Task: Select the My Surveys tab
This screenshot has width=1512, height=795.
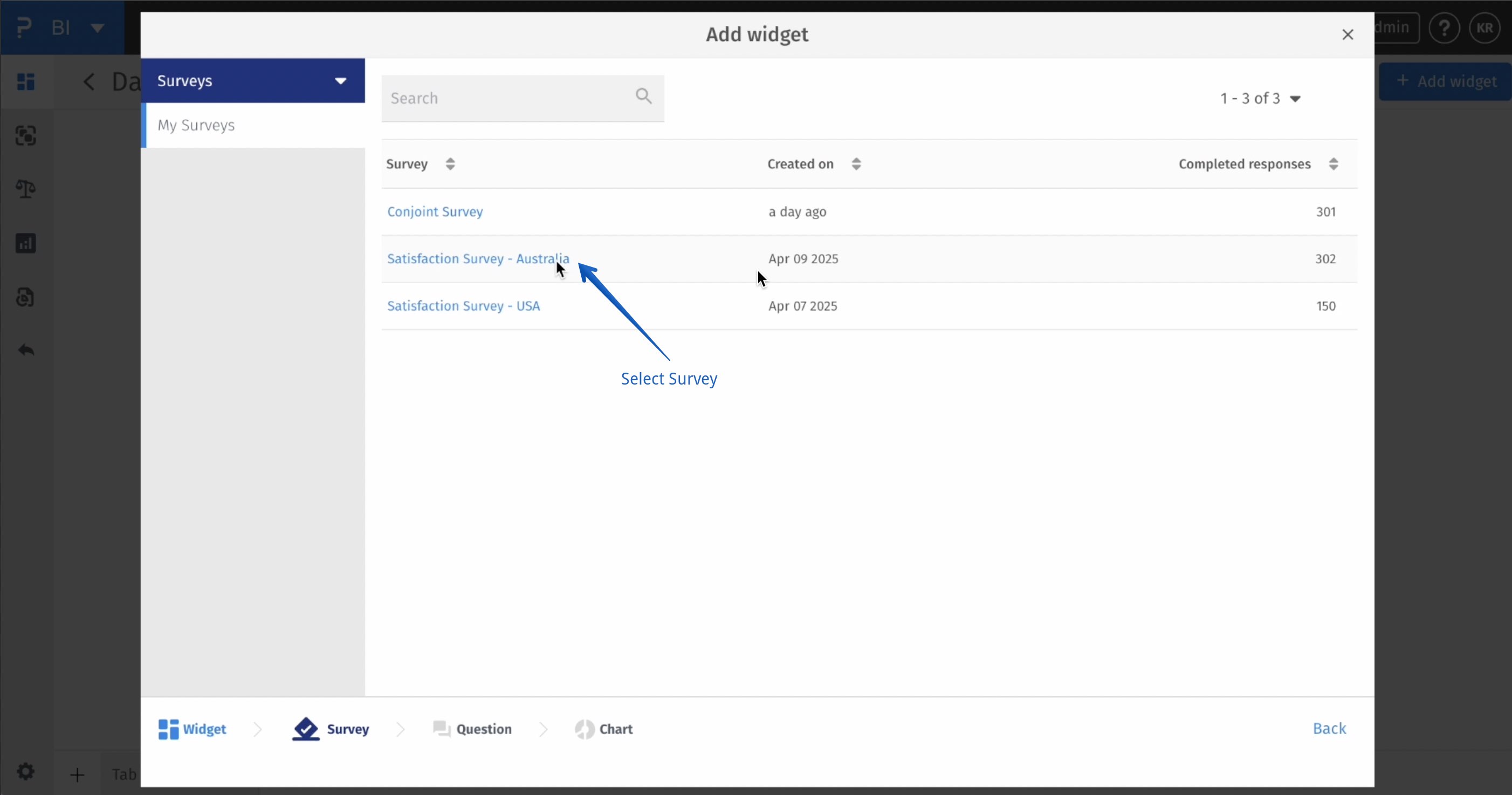Action: (x=196, y=125)
